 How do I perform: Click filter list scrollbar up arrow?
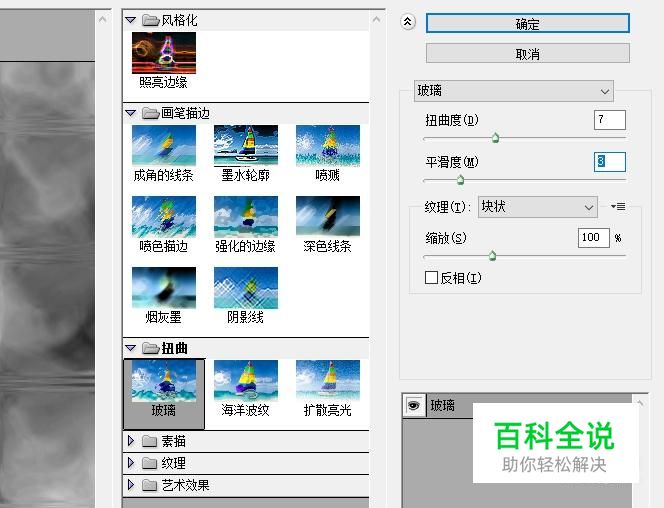click(376, 19)
